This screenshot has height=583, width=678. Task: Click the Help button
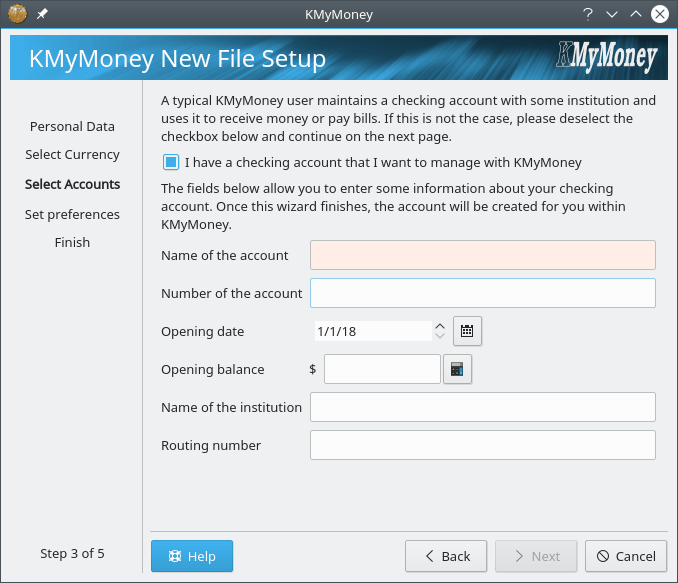coord(191,556)
